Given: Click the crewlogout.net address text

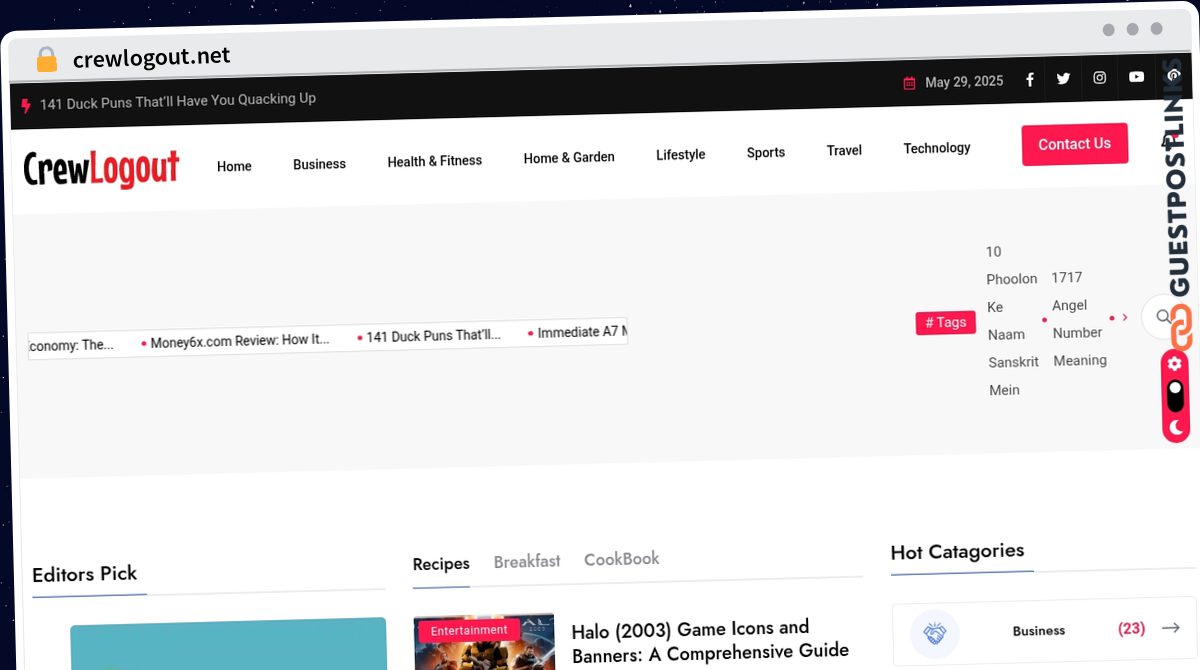Looking at the screenshot, I should click(x=152, y=58).
